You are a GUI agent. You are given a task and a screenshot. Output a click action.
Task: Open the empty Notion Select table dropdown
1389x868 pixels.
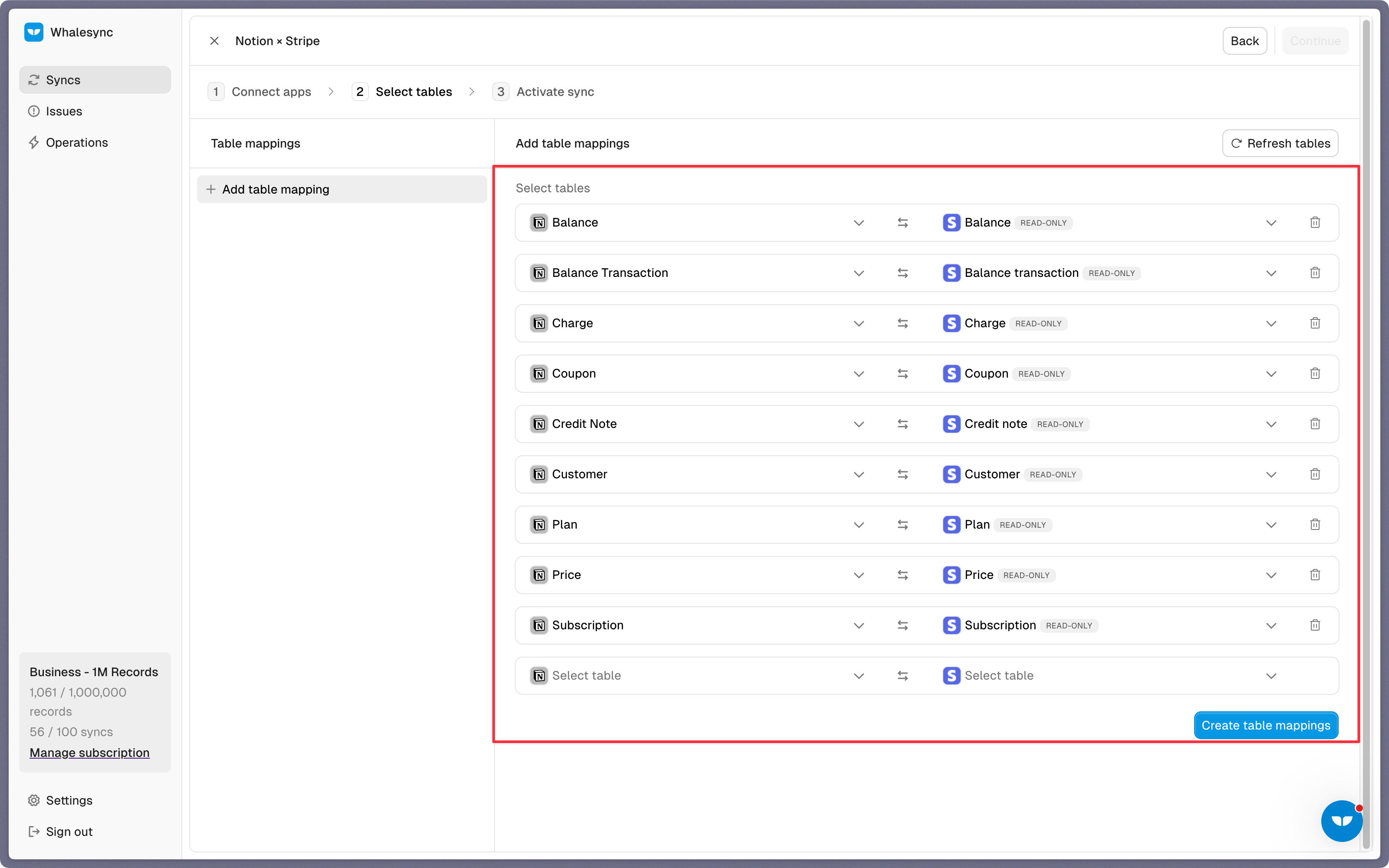[697, 676]
